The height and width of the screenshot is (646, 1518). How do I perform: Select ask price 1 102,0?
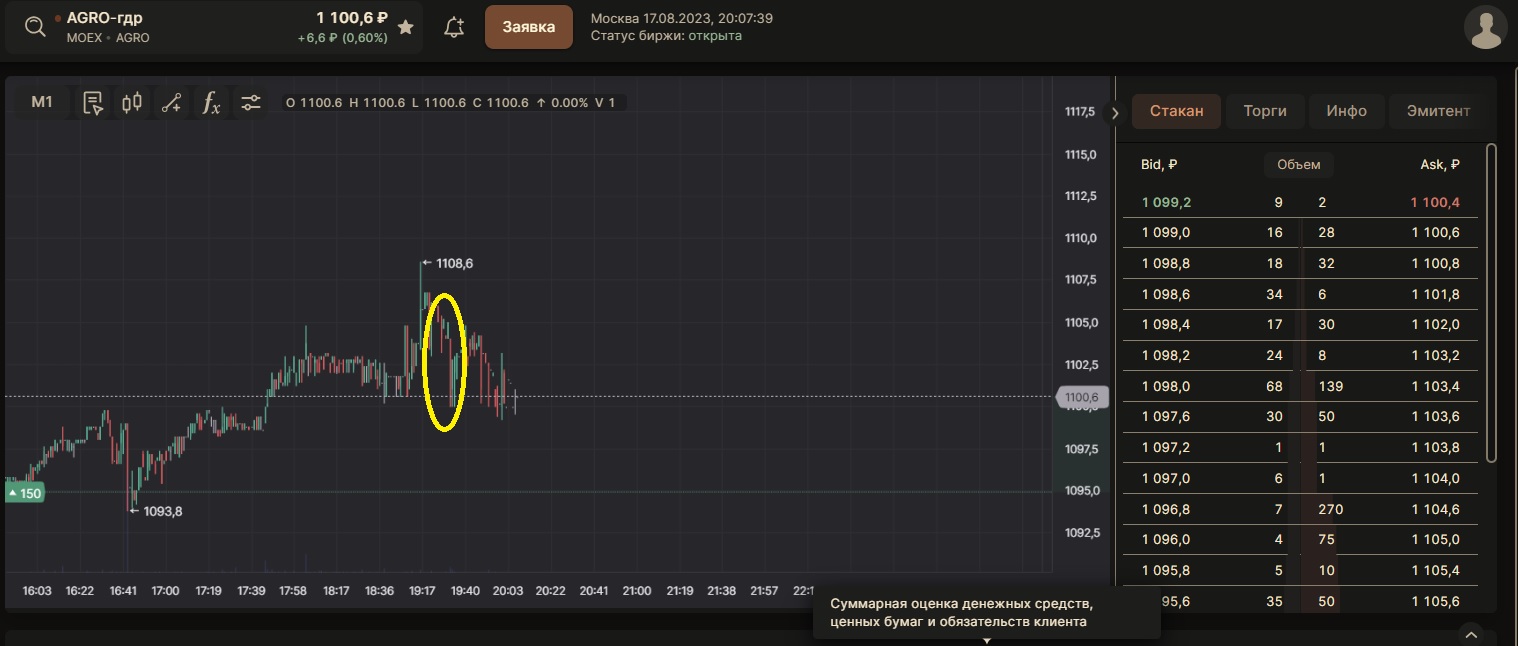pyautogui.click(x=1435, y=325)
